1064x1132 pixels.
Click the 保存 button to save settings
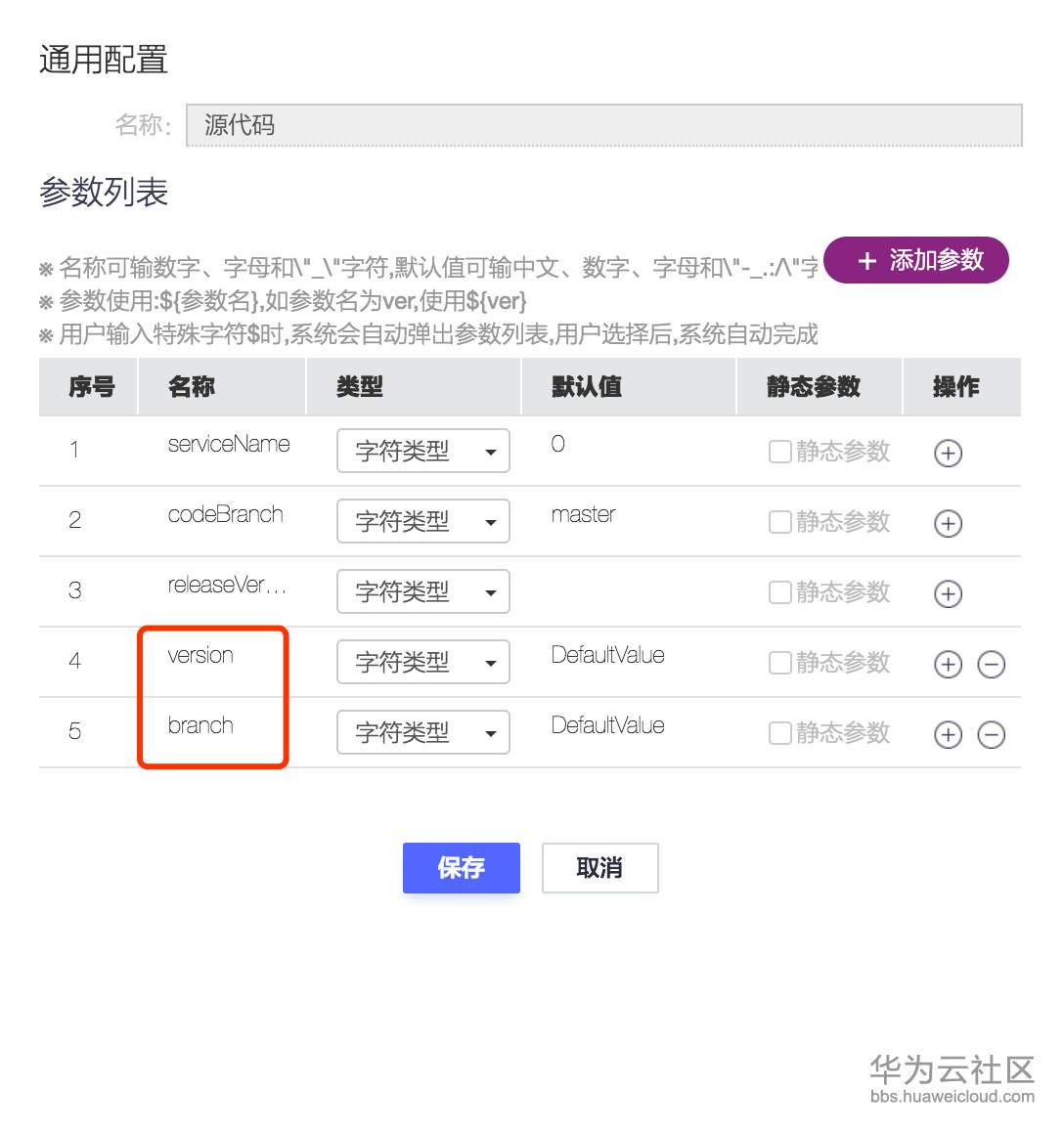pos(461,868)
